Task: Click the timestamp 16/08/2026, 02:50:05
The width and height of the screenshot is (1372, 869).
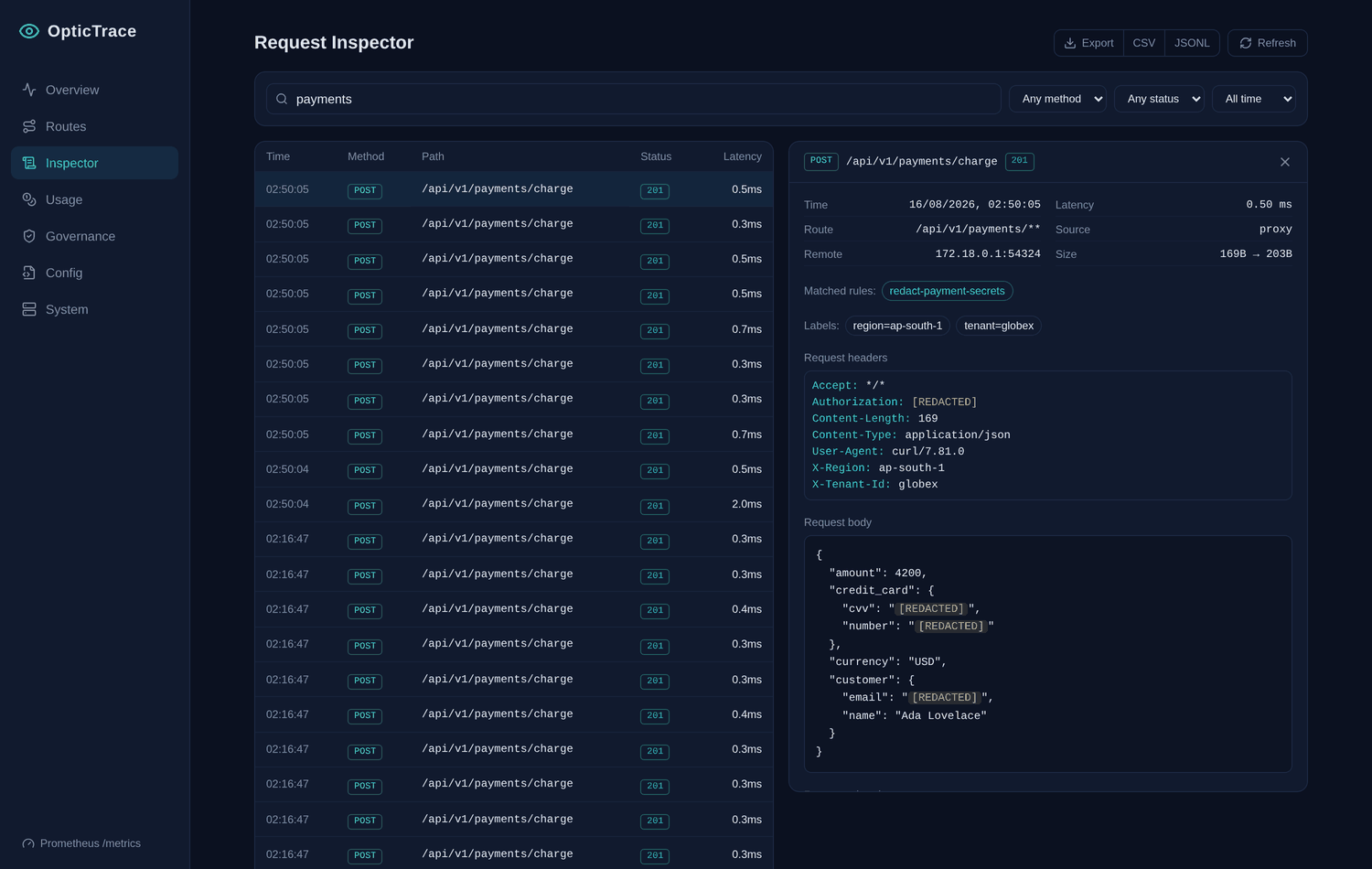Action: 975,205
